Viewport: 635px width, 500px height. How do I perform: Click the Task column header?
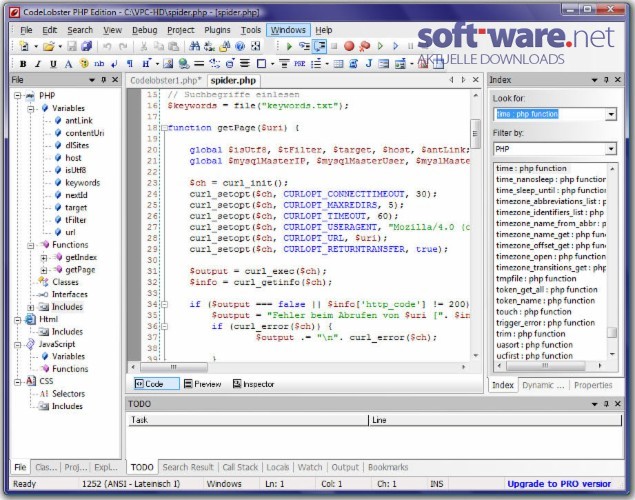tap(247, 420)
